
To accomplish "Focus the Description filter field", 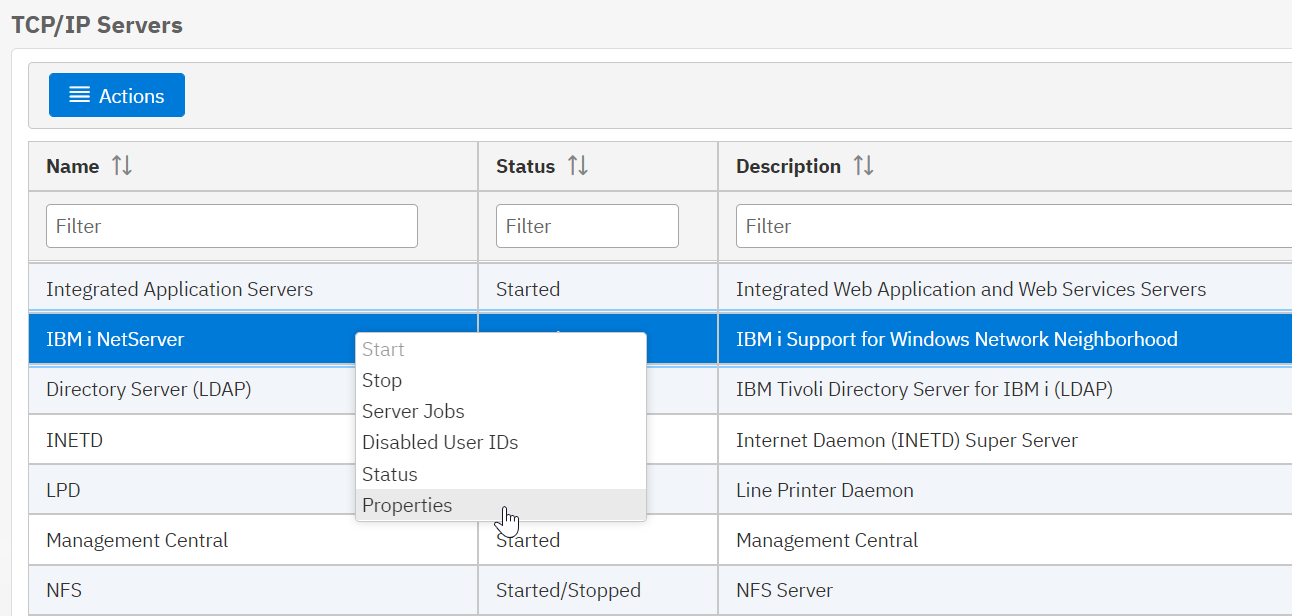I will pyautogui.click(x=1014, y=226).
